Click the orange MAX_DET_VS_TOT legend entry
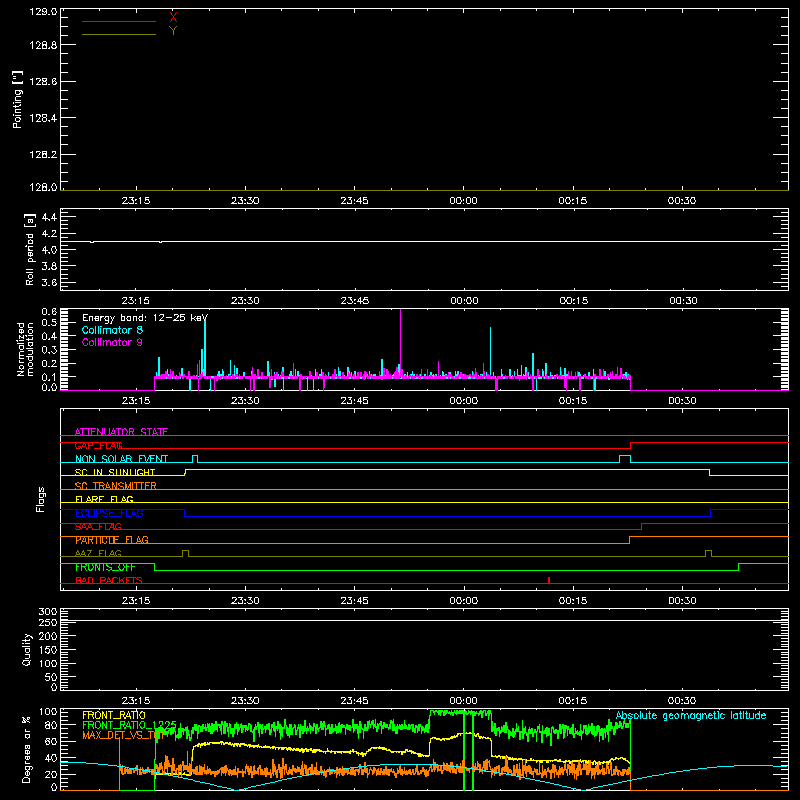 [x=122, y=735]
